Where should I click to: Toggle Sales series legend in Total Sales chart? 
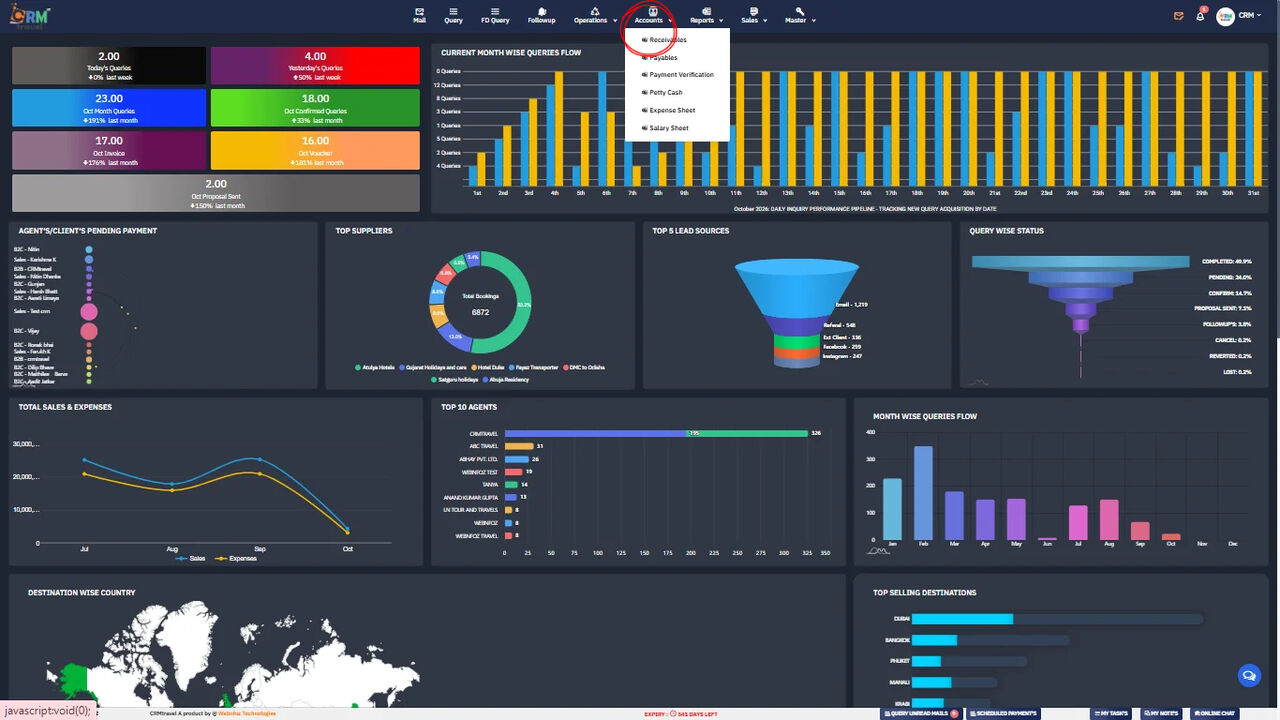190,558
